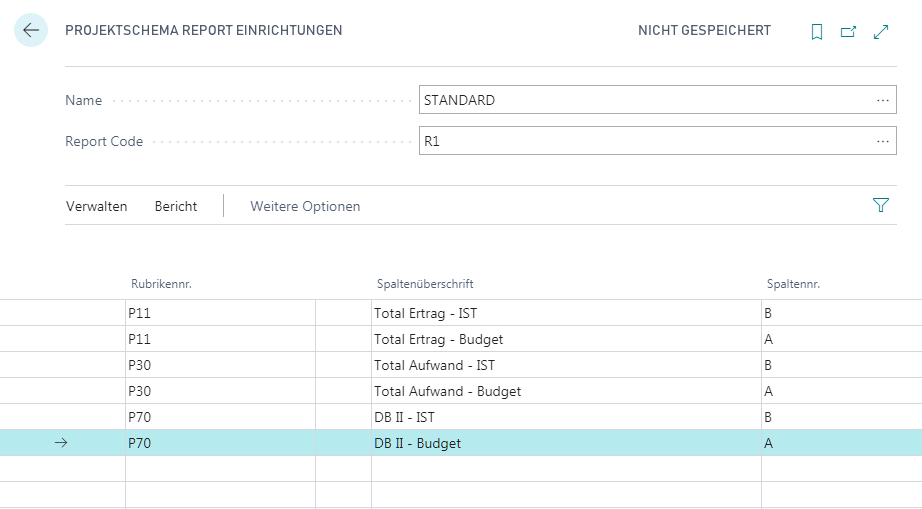The width and height of the screenshot is (922, 509).
Task: Select the DB II - Budget cell
Action: pyautogui.click(x=566, y=443)
